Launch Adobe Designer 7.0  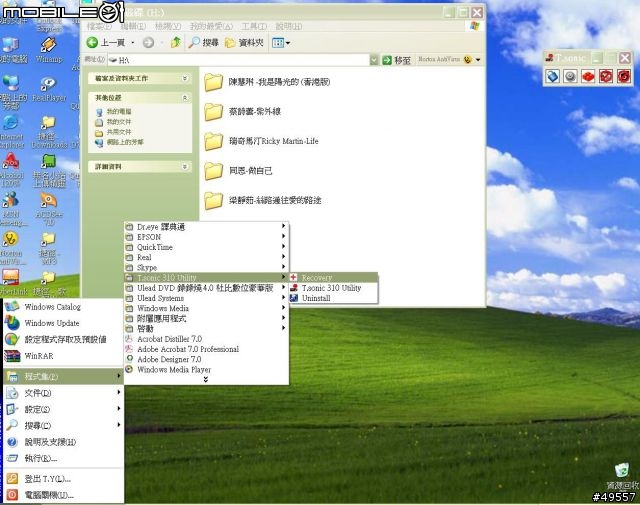206,359
